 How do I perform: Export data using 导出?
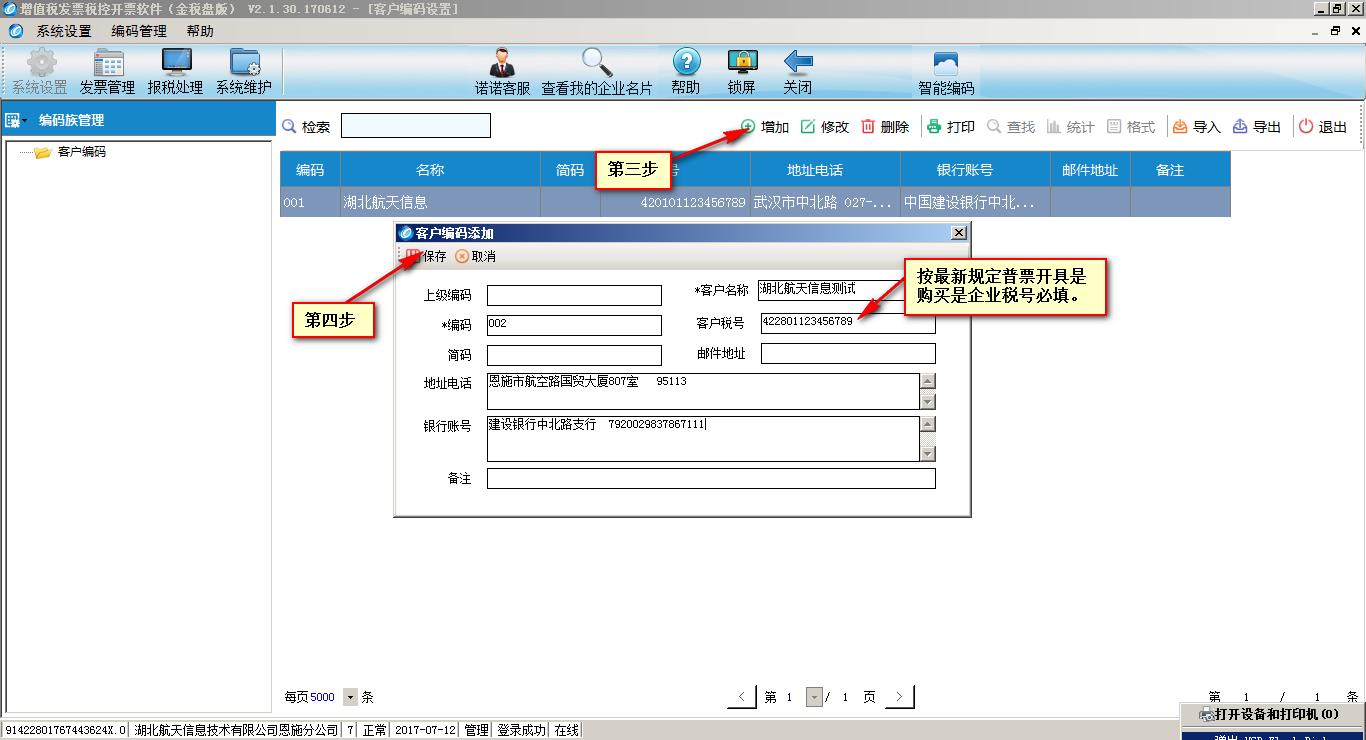click(x=1256, y=126)
